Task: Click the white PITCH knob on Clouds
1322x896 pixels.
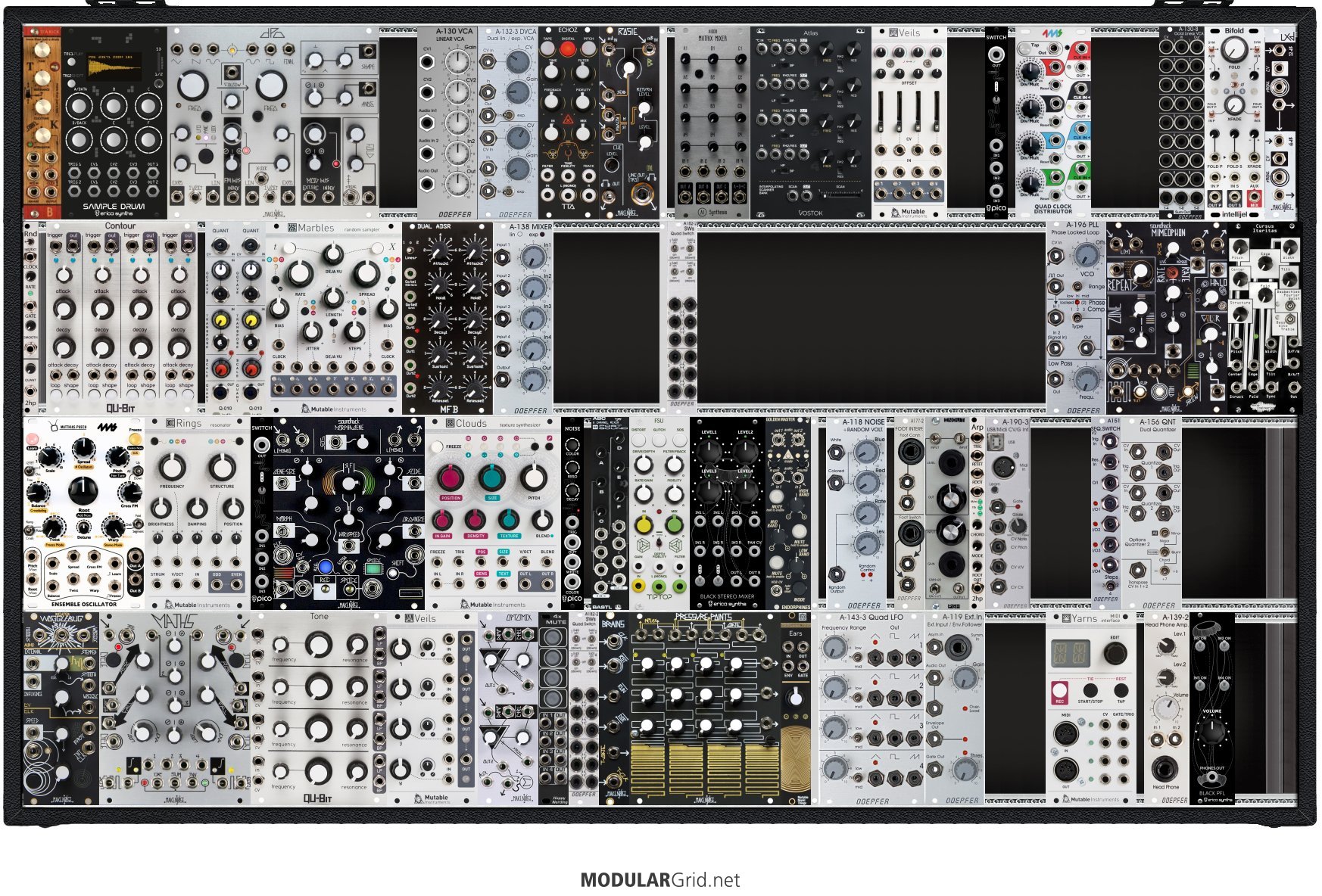Action: point(534,478)
